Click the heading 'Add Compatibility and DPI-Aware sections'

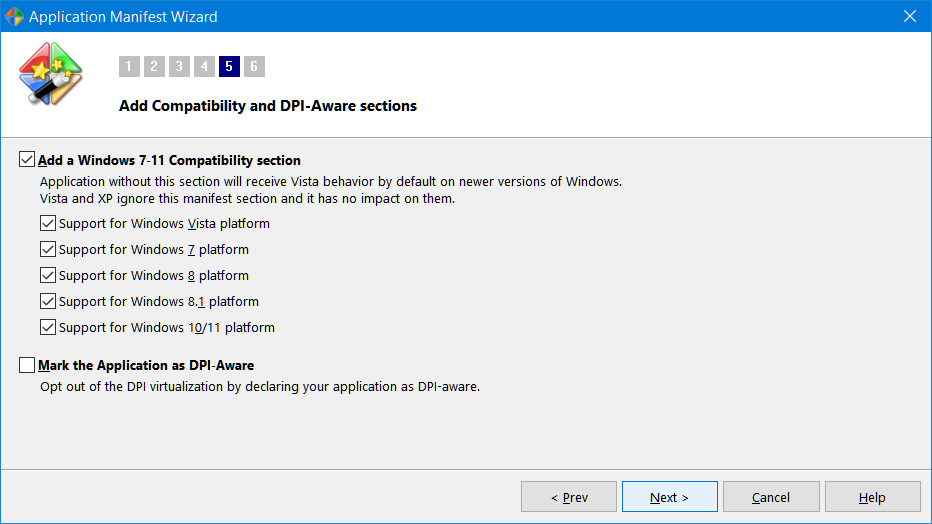click(x=268, y=106)
